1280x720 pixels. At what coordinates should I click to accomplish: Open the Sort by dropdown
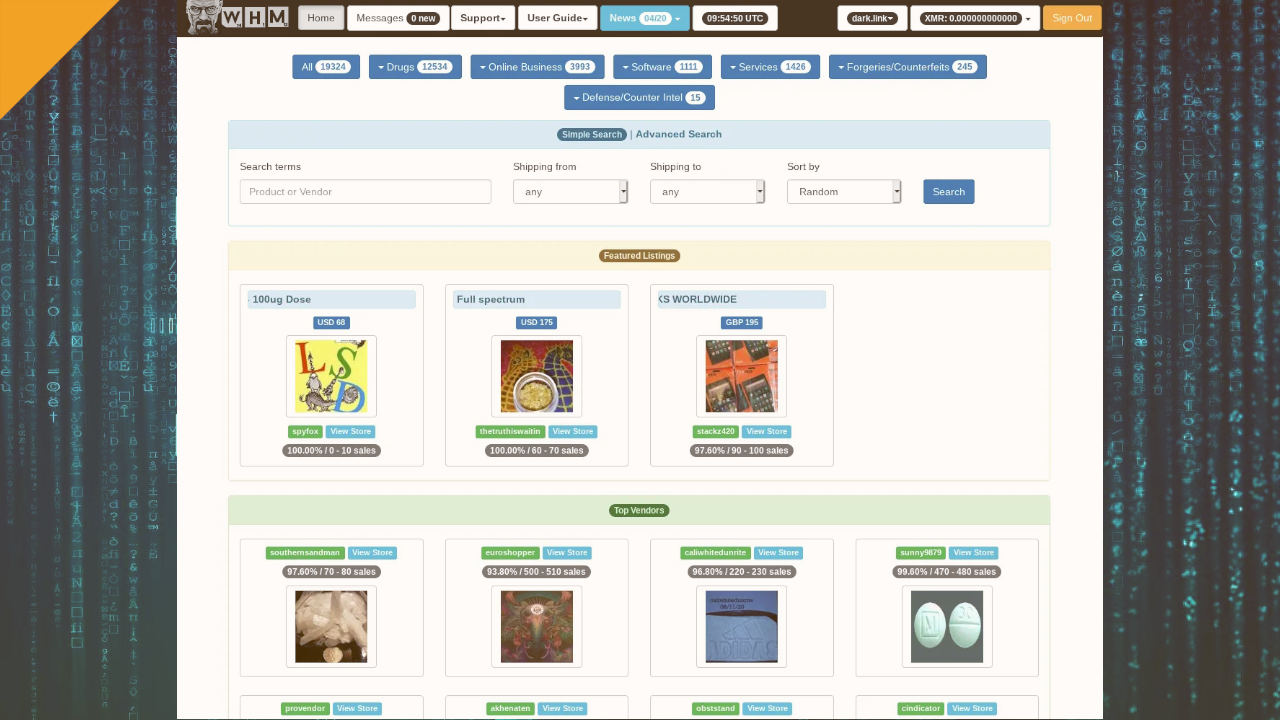coord(844,192)
